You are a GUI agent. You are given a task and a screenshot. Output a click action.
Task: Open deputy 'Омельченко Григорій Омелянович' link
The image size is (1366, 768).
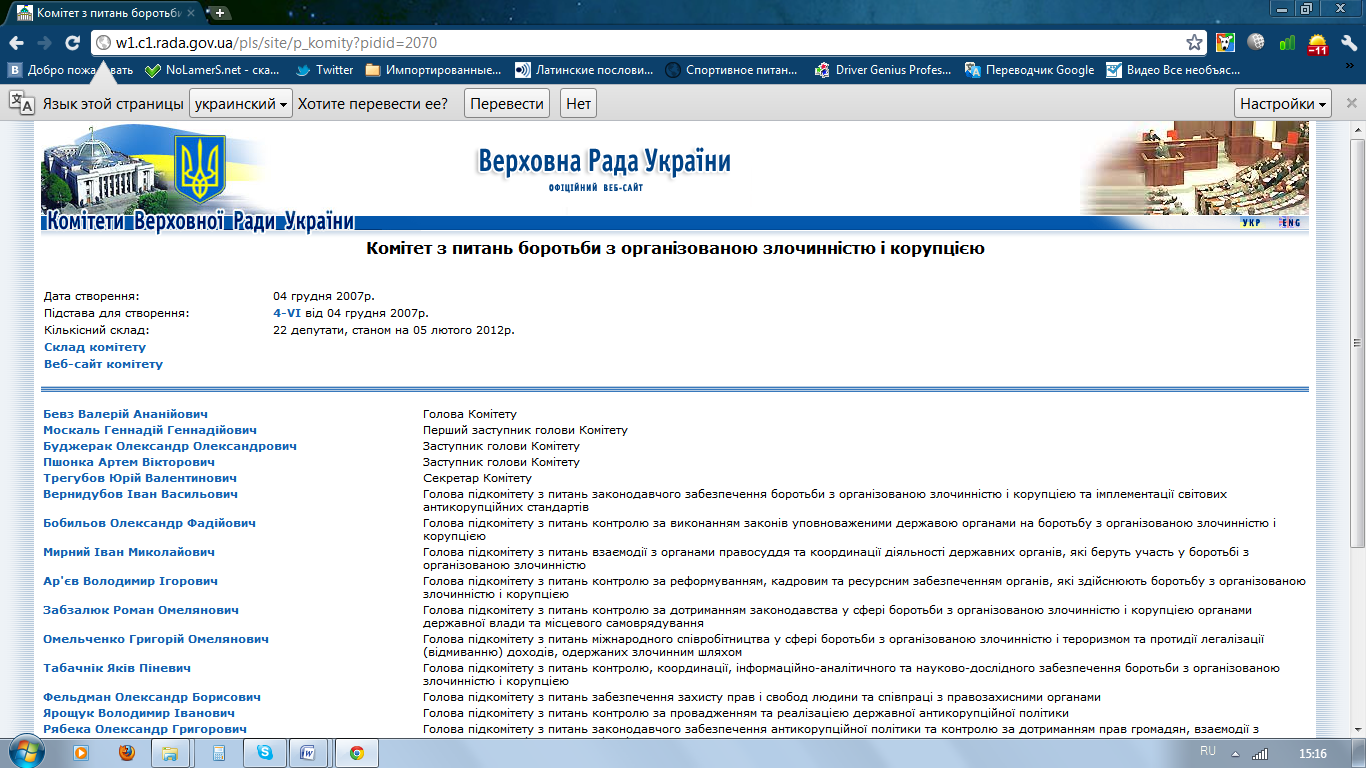pos(156,639)
